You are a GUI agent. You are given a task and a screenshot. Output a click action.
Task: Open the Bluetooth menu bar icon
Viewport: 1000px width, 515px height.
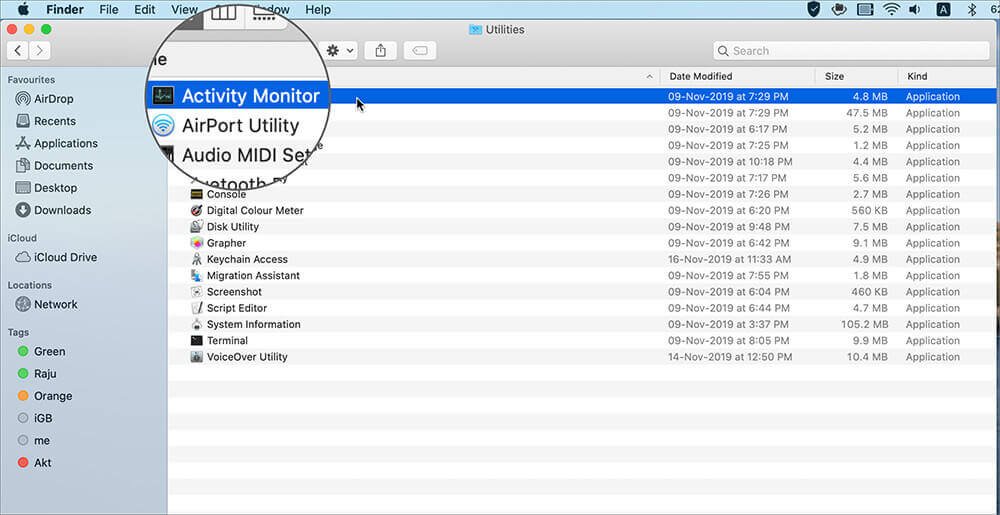[x=973, y=10]
